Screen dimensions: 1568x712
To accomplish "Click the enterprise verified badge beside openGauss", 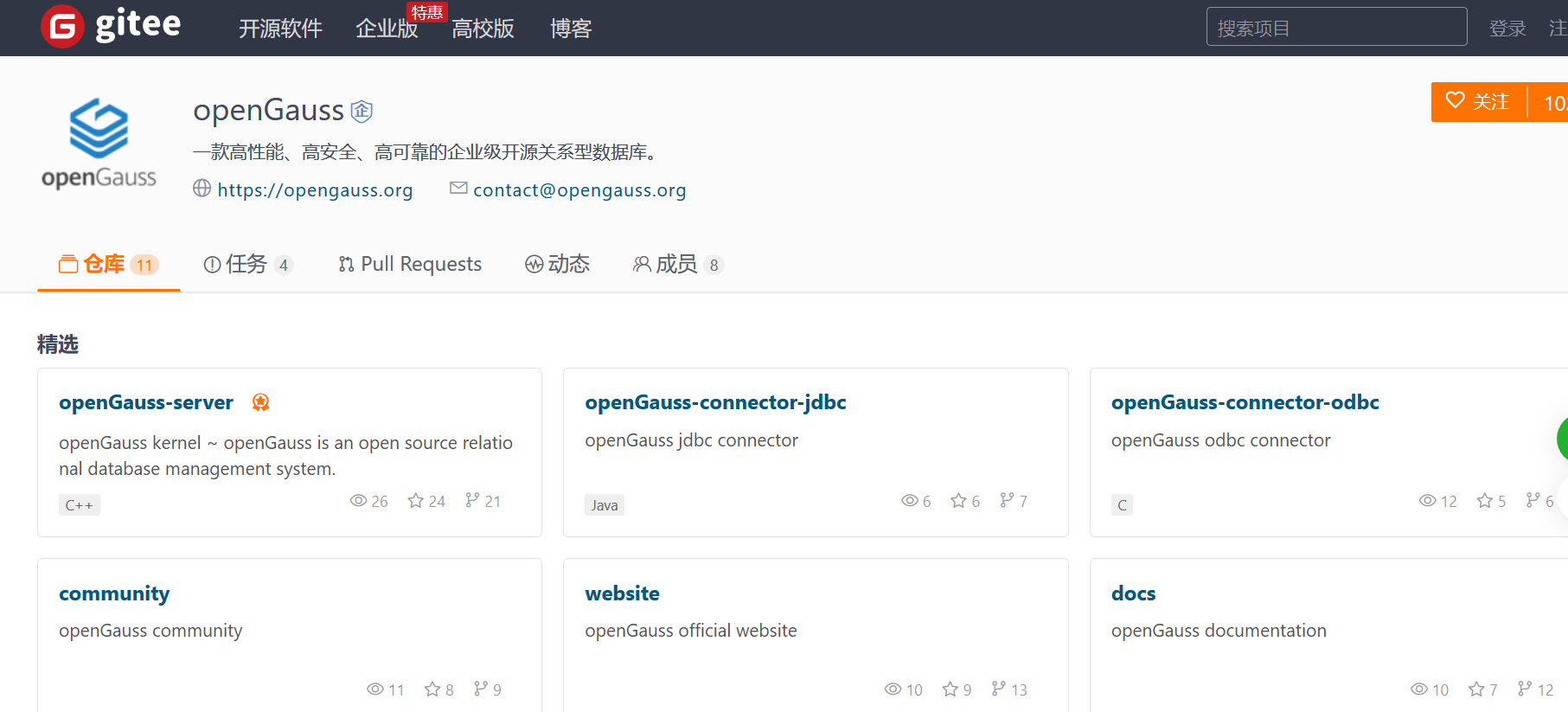I will [362, 111].
